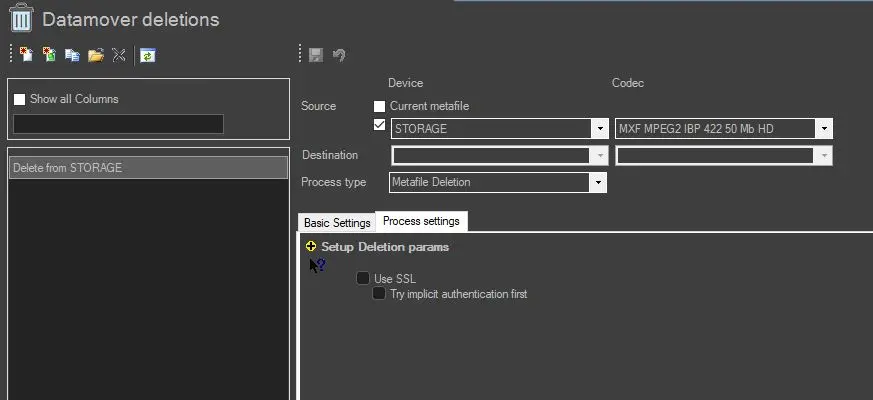Screen dimensions: 873x400
Task: Click the new item icon with green arrow
Action: [x=49, y=55]
